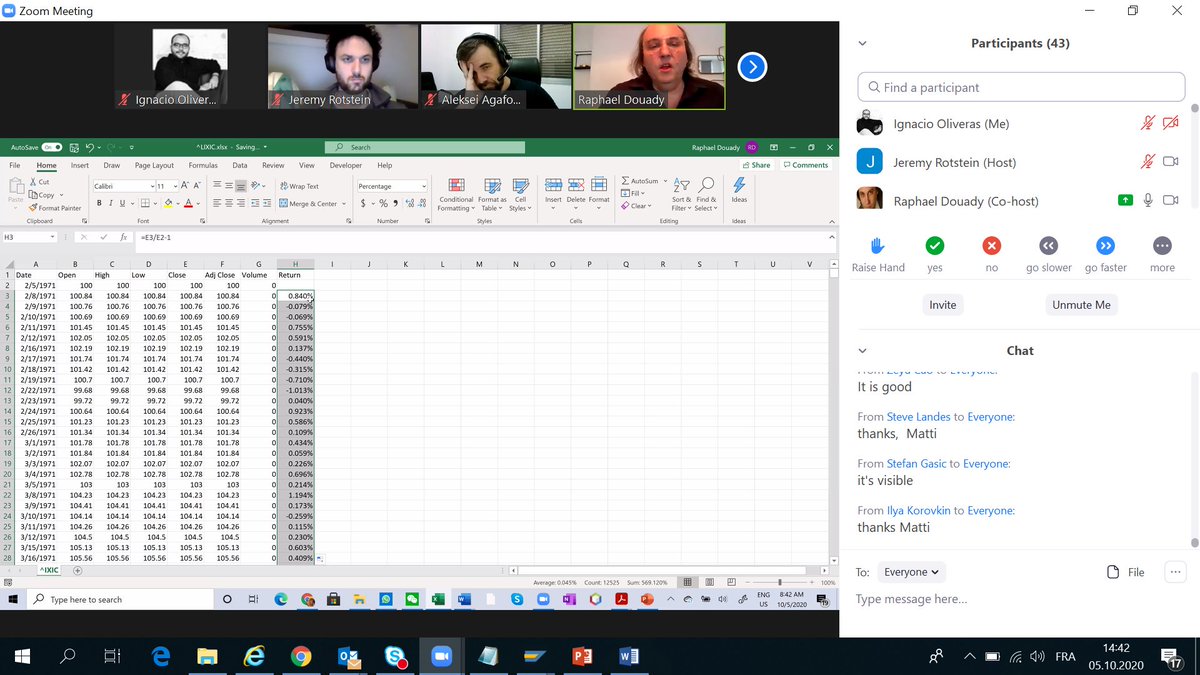Open File Explorer from the taskbar
This screenshot has height=675, width=1200.
pyautogui.click(x=207, y=657)
